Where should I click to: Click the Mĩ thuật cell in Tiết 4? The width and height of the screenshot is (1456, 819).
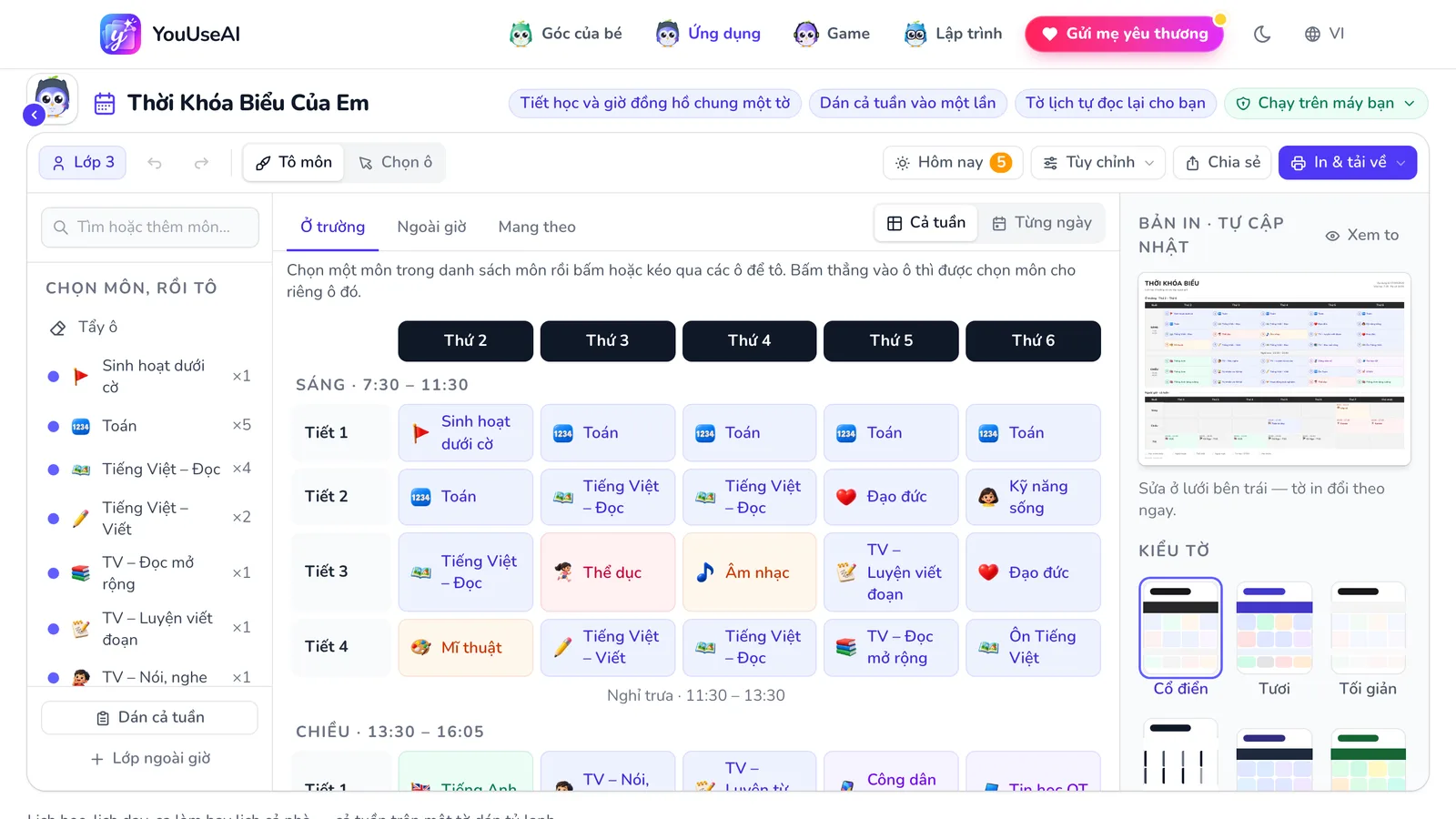466,648
